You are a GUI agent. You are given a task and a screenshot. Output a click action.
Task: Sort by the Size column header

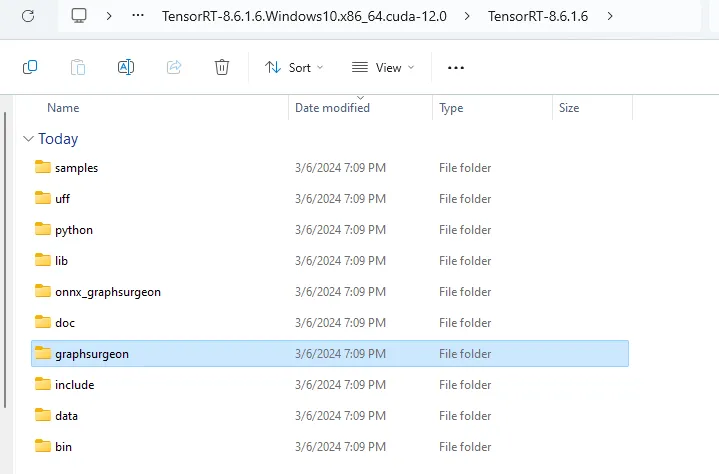point(569,108)
